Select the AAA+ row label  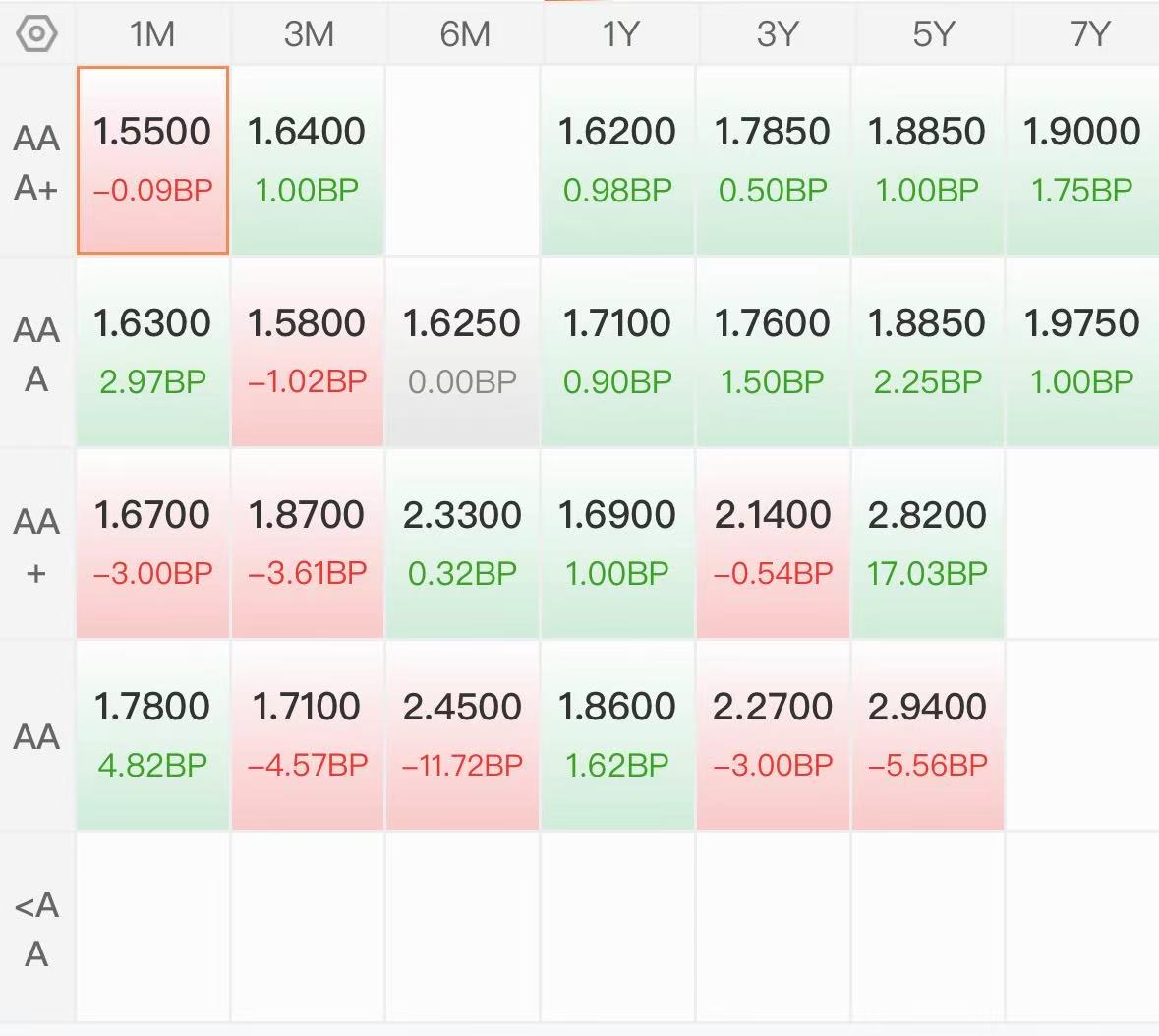(36, 162)
